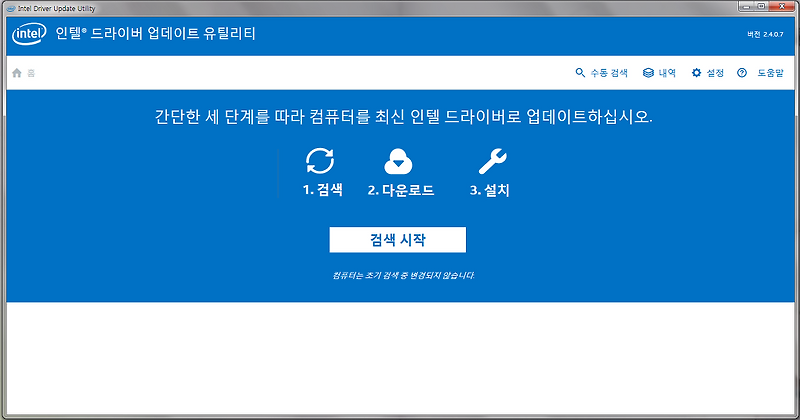
Task: Click the cloud download icon
Action: click(x=398, y=162)
